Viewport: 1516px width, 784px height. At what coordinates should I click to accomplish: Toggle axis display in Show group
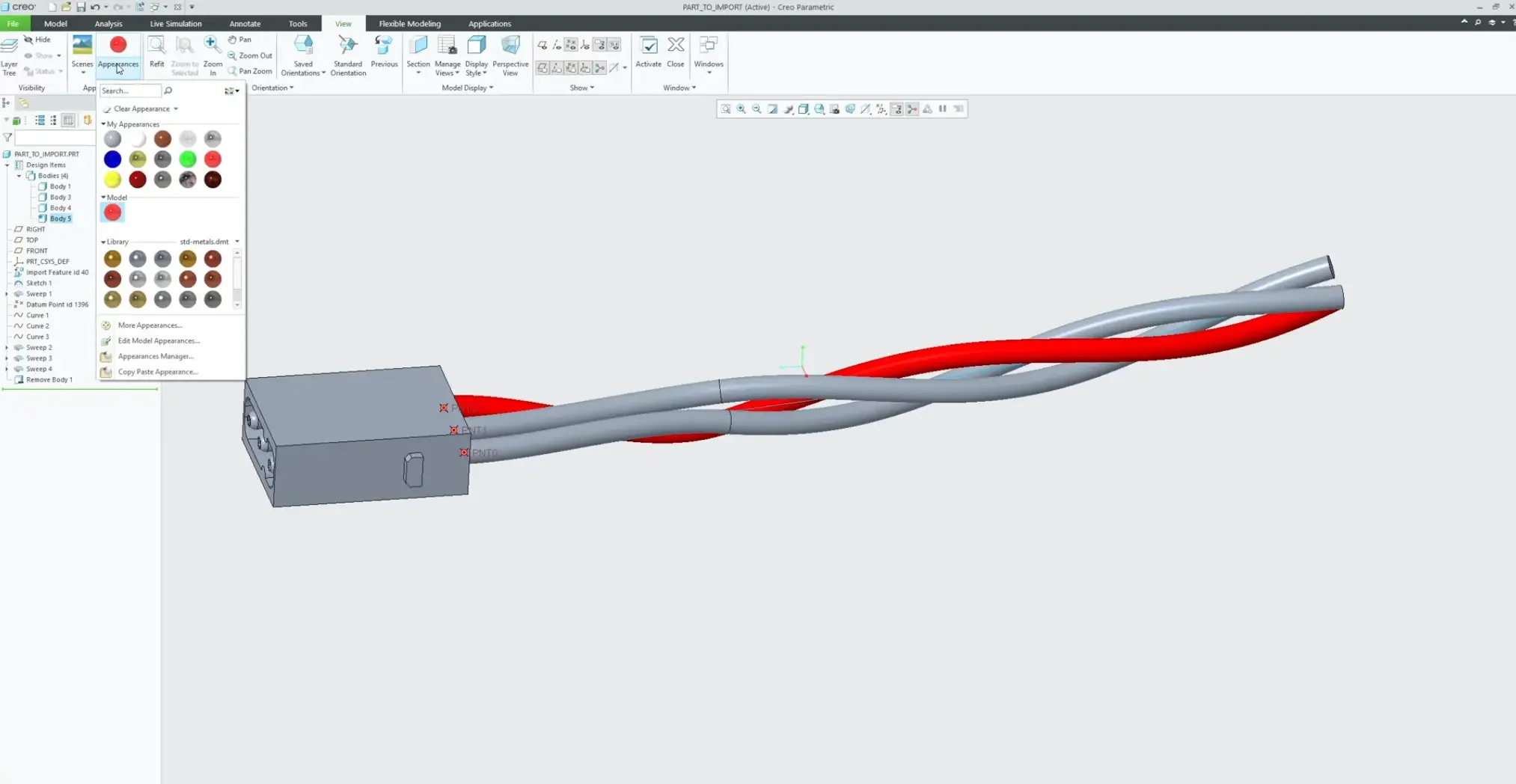pos(557,46)
